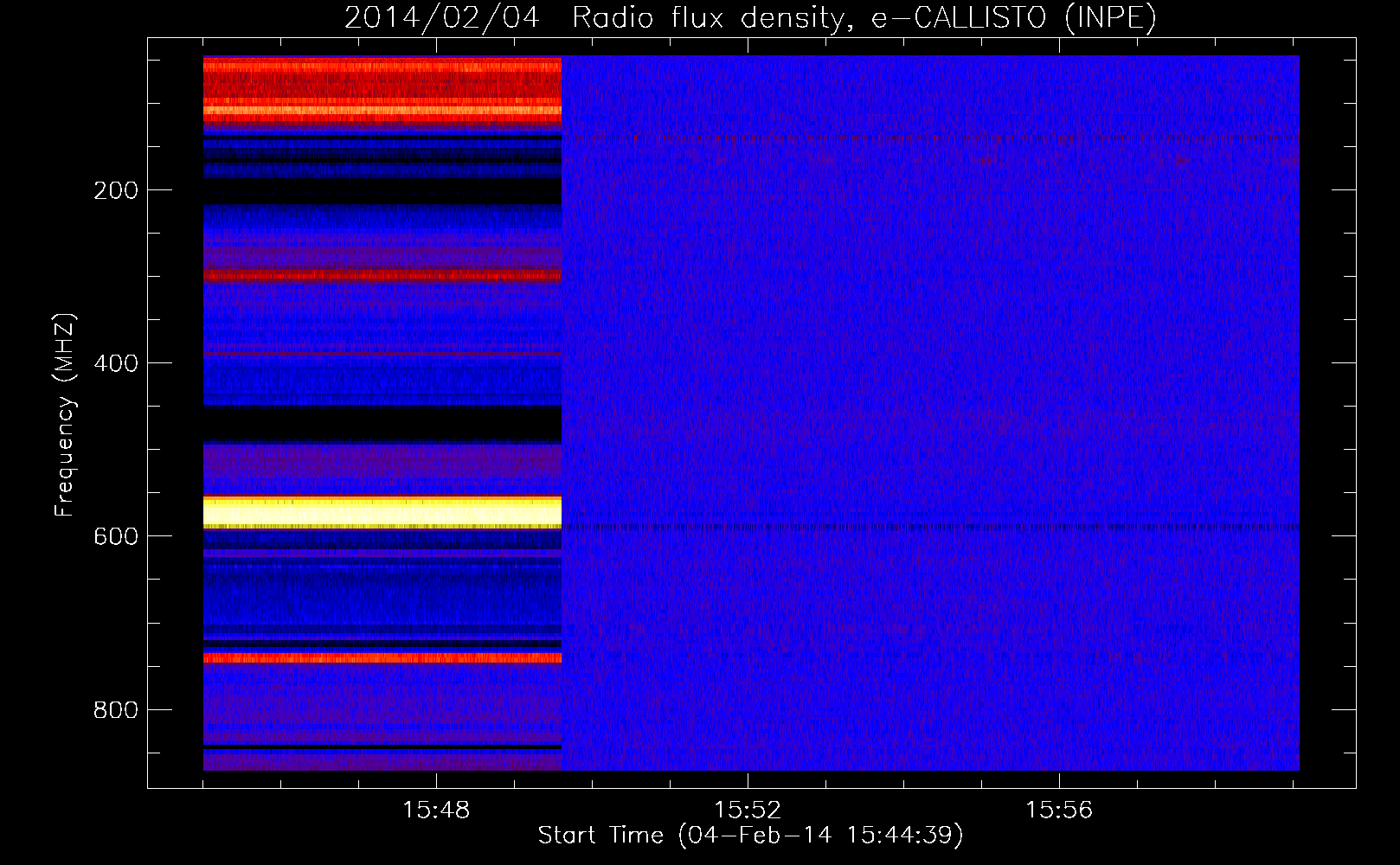The width and height of the screenshot is (1400, 865).
Task: Click the '800' frequency tick label
Action: click(116, 710)
